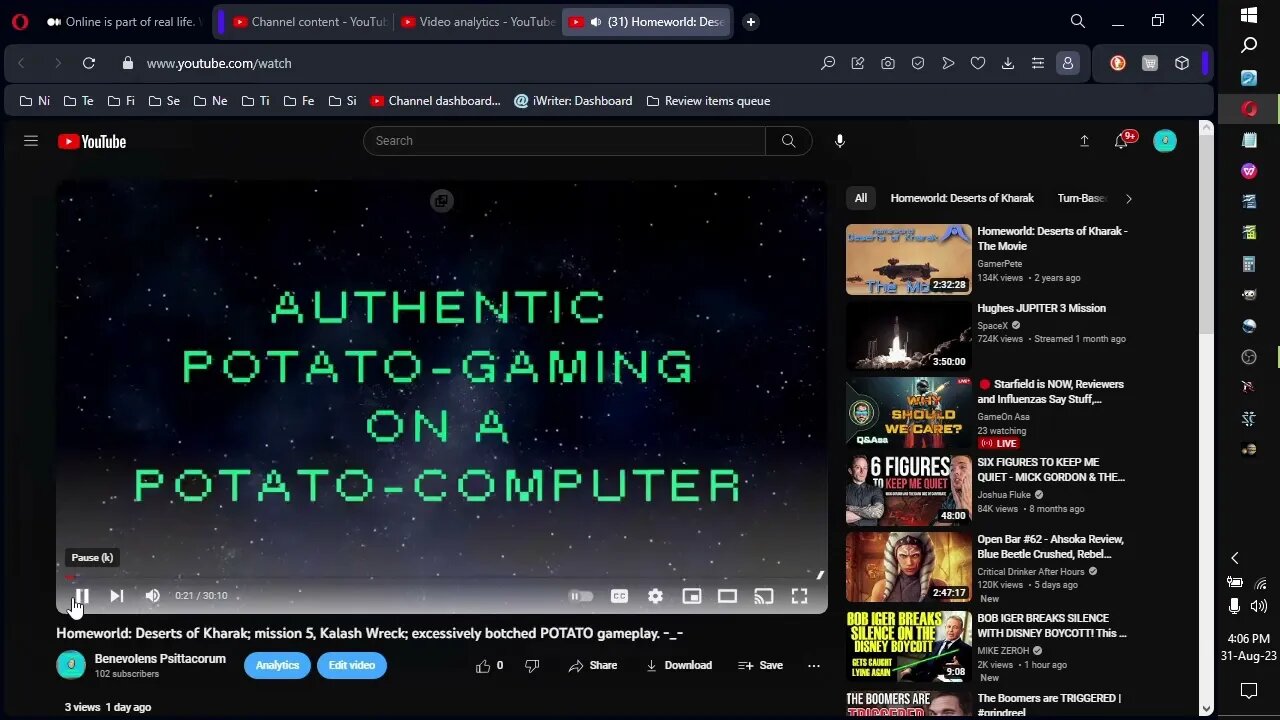The width and height of the screenshot is (1280, 720).
Task: Select the All filter chip
Action: click(x=861, y=198)
